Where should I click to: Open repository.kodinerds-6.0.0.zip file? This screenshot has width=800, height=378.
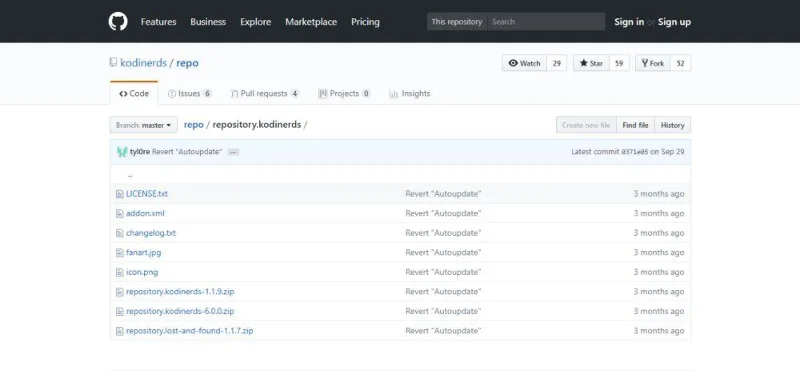(x=180, y=311)
